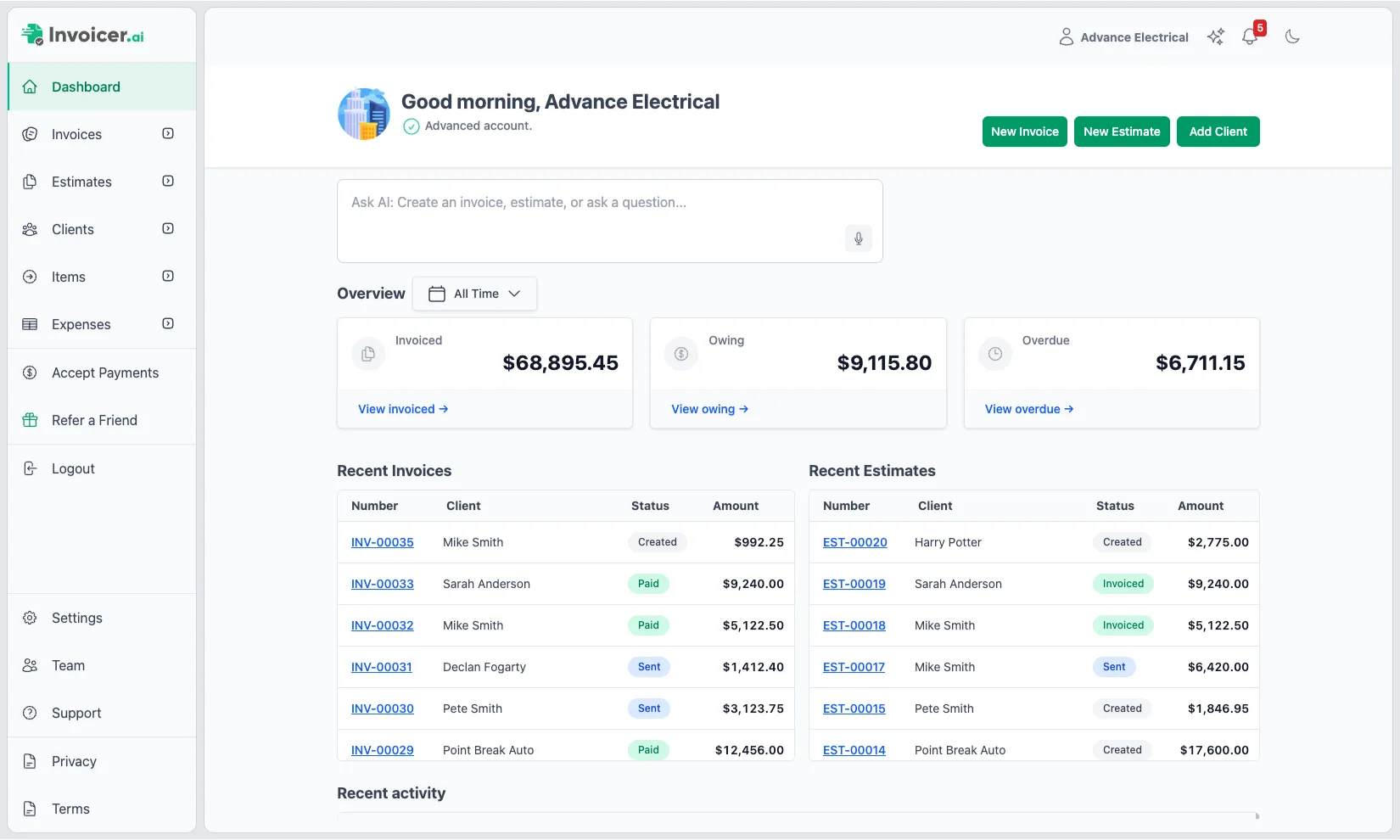1400x840 pixels.
Task: Open invoice INV-00031 for Declan Fogarty
Action: coord(382,667)
